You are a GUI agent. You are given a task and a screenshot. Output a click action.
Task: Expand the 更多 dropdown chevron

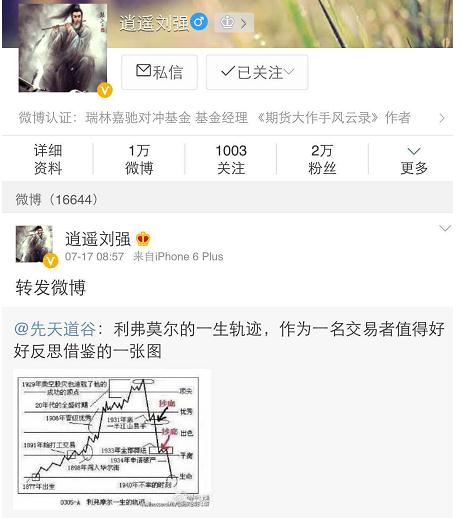coord(414,151)
